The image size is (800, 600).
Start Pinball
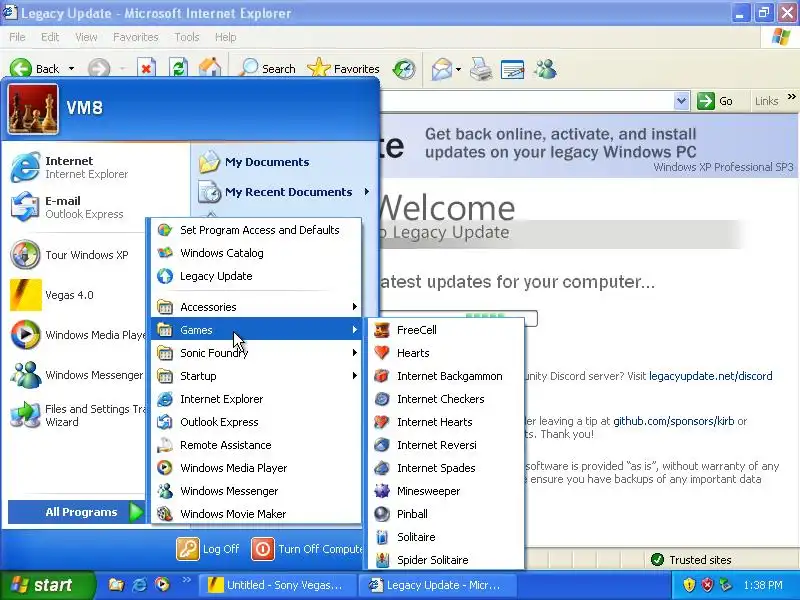(x=446, y=514)
